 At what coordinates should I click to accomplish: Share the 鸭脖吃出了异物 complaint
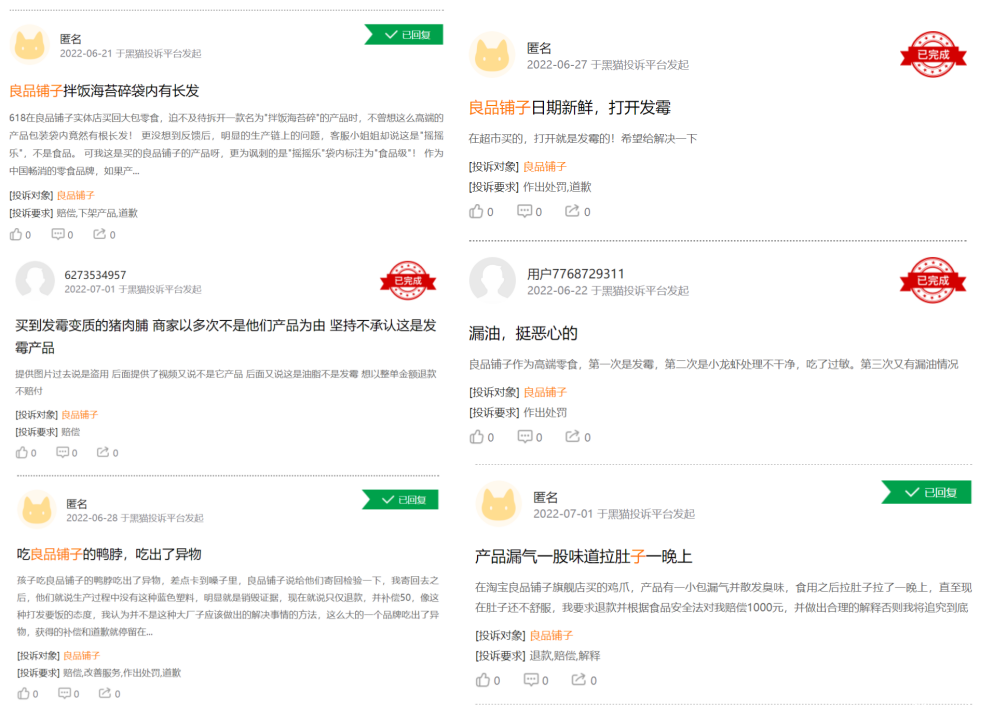coord(109,693)
